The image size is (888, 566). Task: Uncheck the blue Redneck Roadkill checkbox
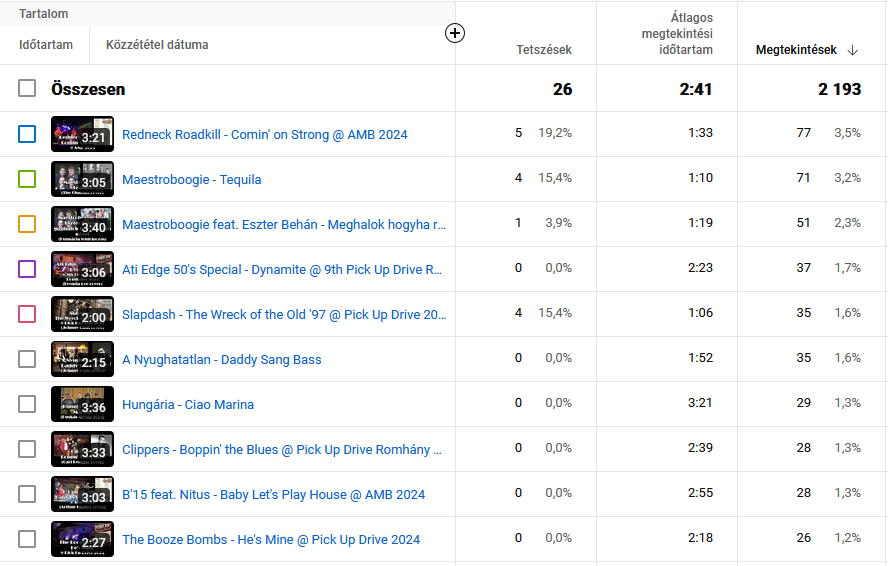tap(27, 134)
